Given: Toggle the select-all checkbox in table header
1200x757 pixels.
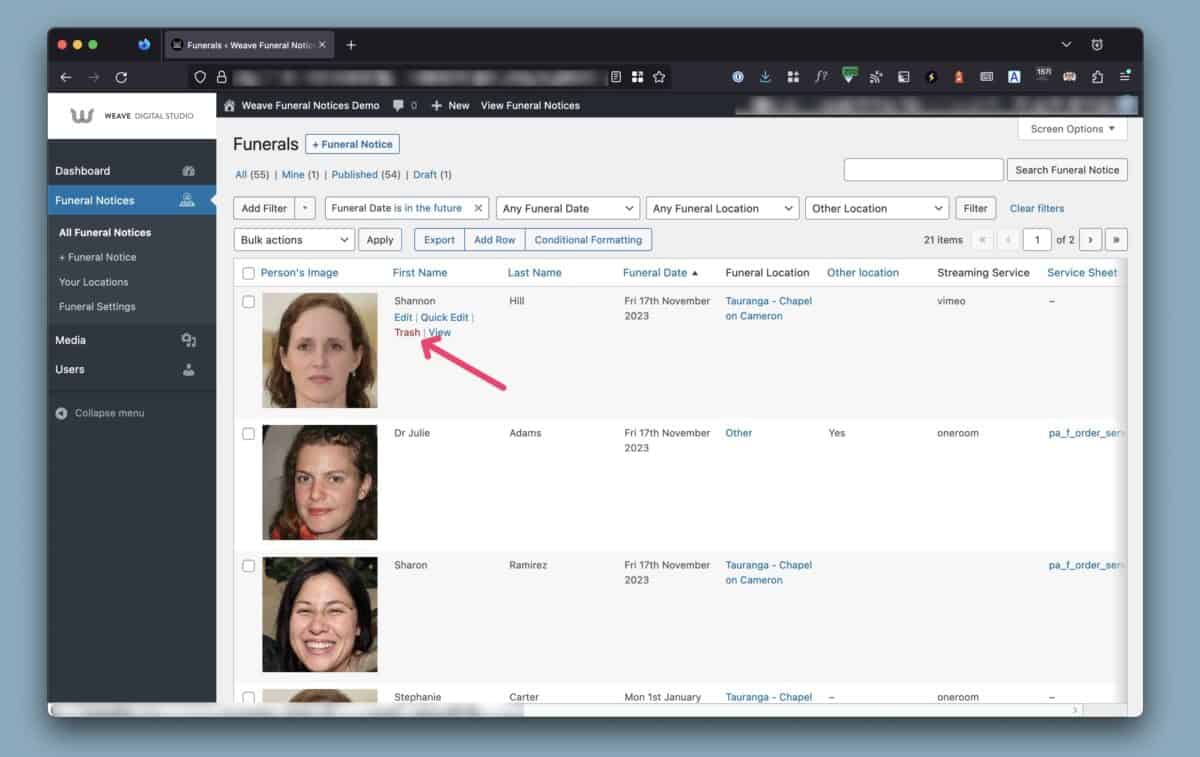Looking at the screenshot, I should point(248,273).
